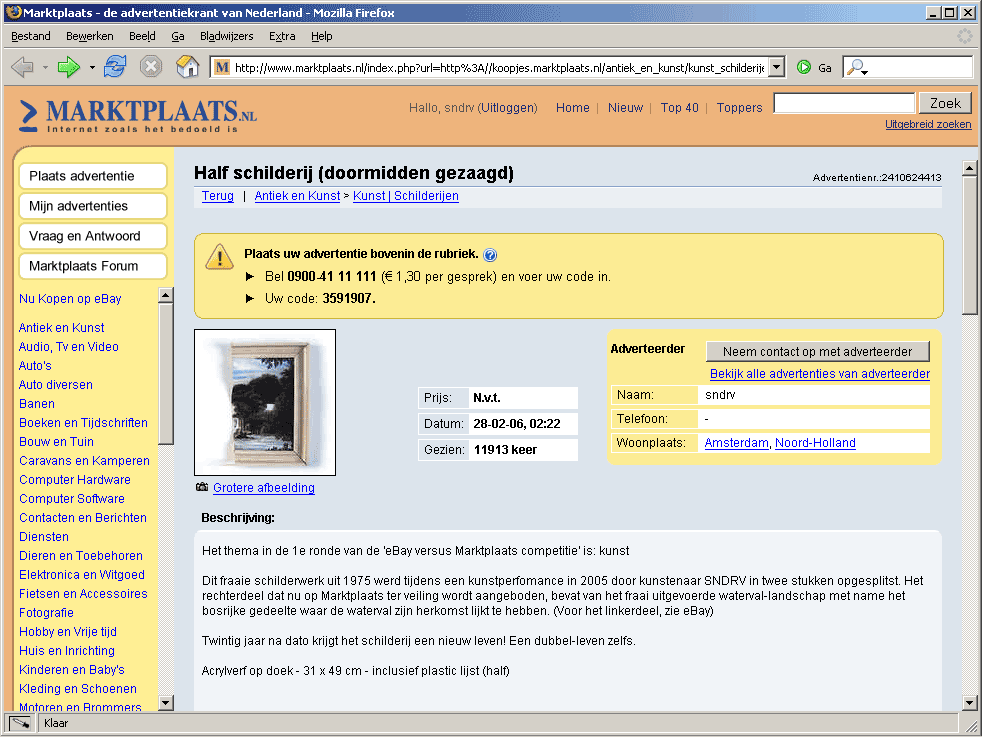Viewport: 982px width, 737px height.
Task: Click the Uitgebreid zoeken link
Action: coord(928,124)
